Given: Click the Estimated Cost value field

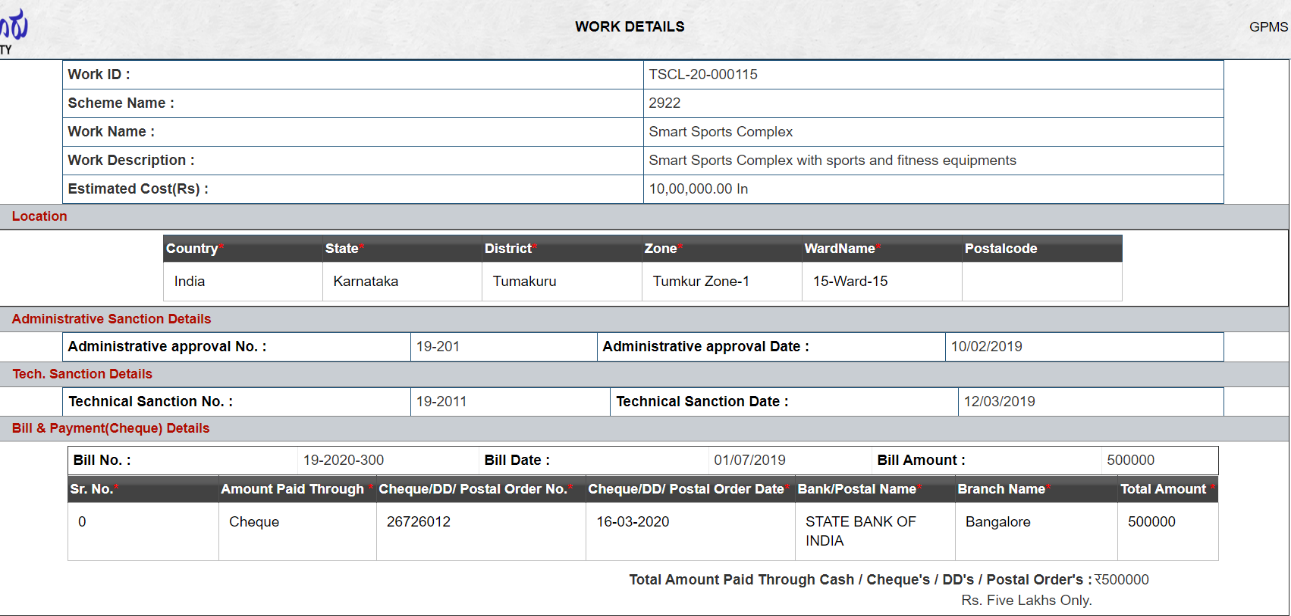Looking at the screenshot, I should click(x=698, y=189).
